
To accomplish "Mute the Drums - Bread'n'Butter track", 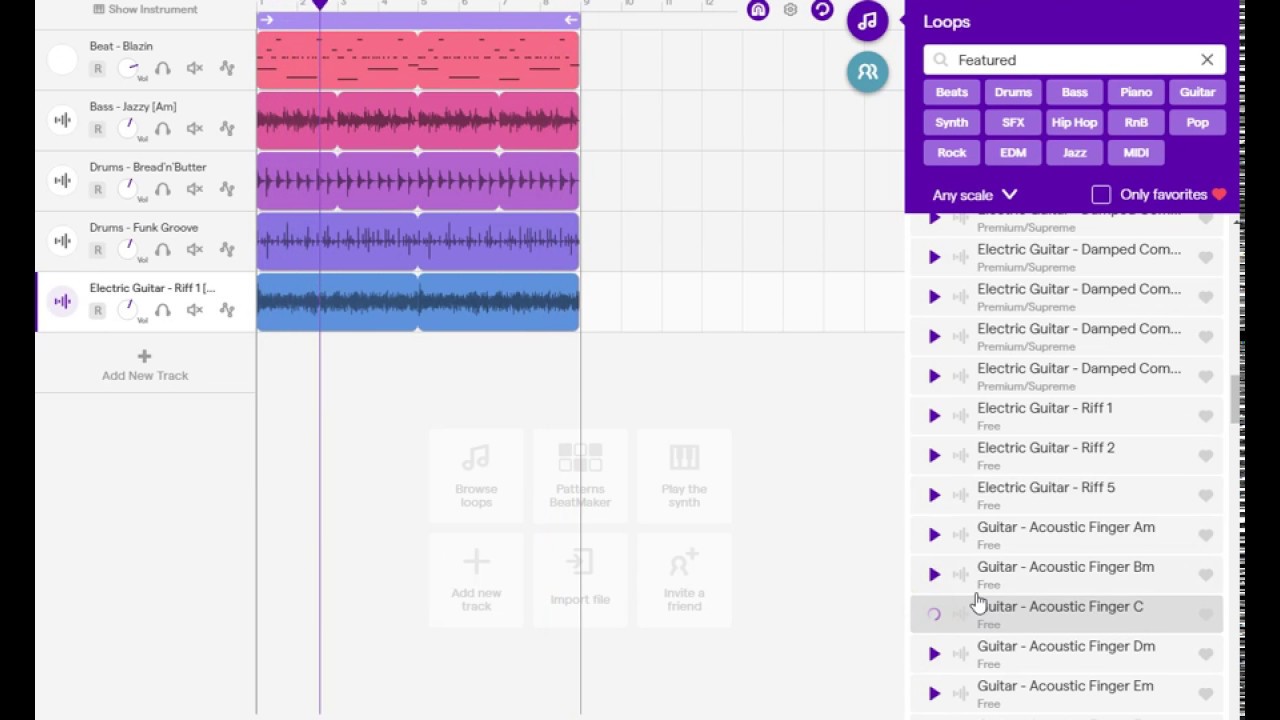I will pyautogui.click(x=195, y=189).
